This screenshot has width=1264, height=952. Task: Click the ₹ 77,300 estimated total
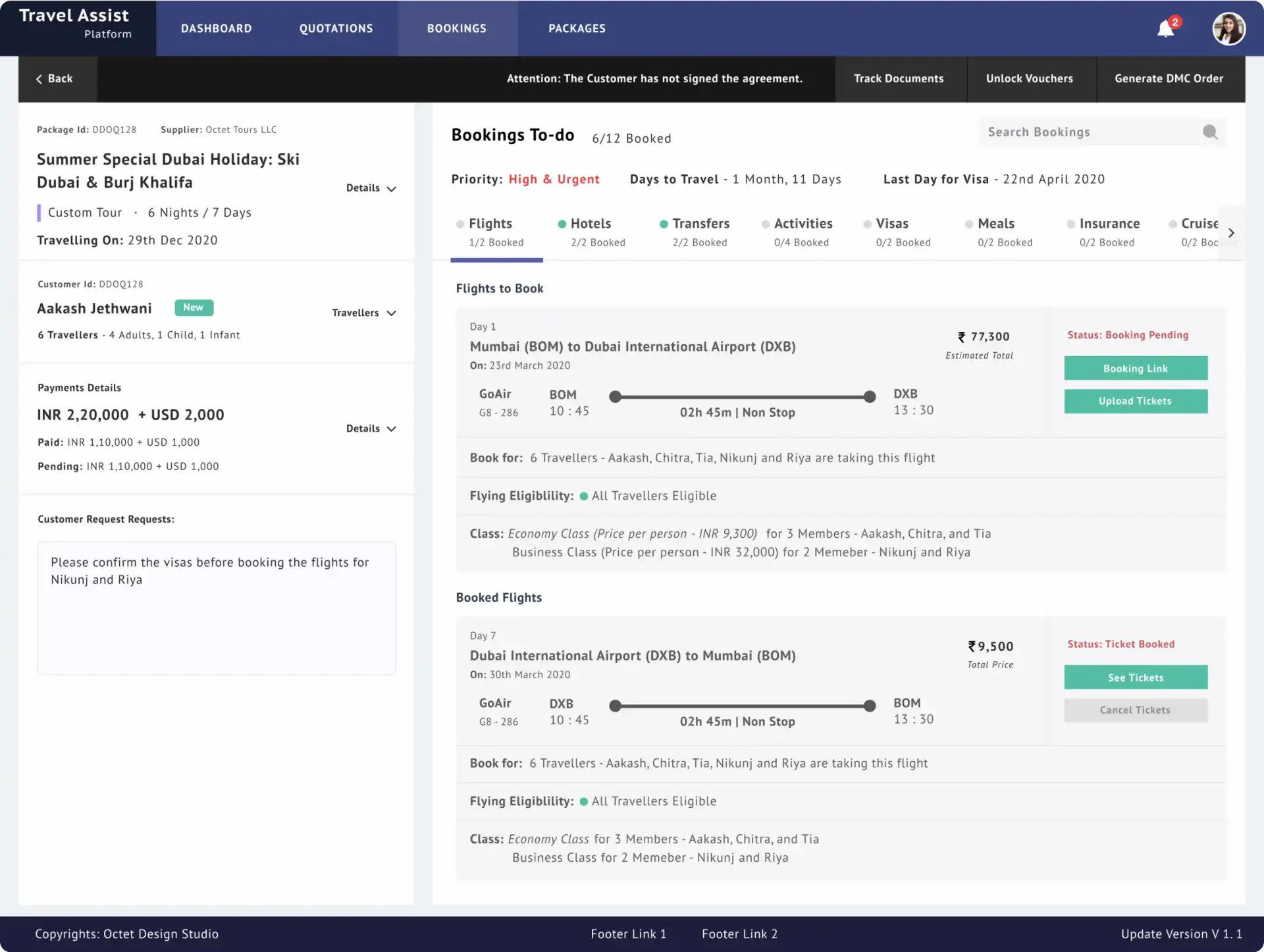click(984, 336)
